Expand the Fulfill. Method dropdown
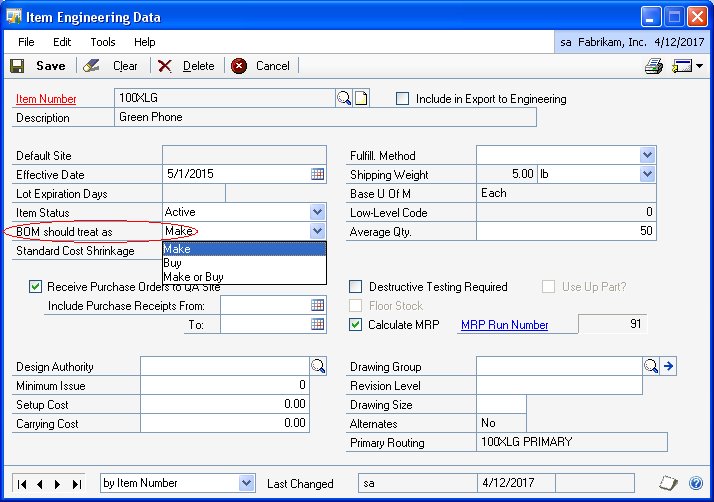Image resolution: width=714 pixels, height=502 pixels. pos(647,155)
